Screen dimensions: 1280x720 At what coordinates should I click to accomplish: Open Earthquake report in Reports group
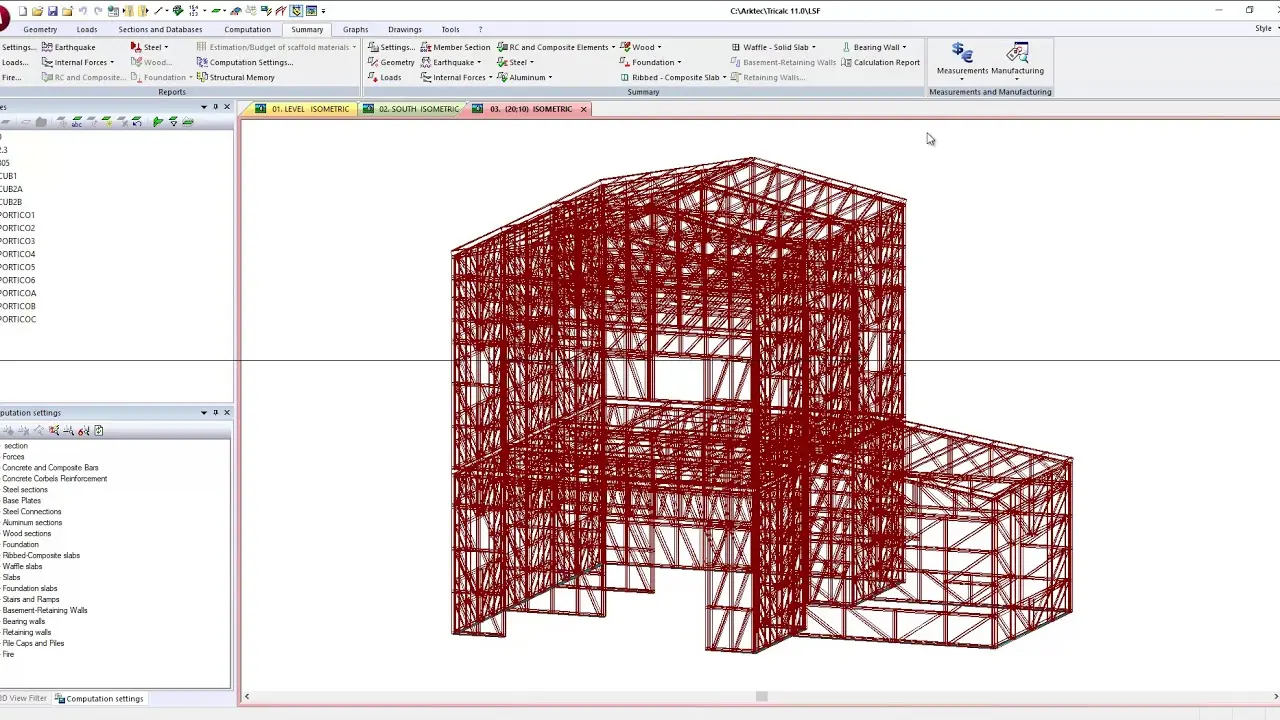coord(68,47)
